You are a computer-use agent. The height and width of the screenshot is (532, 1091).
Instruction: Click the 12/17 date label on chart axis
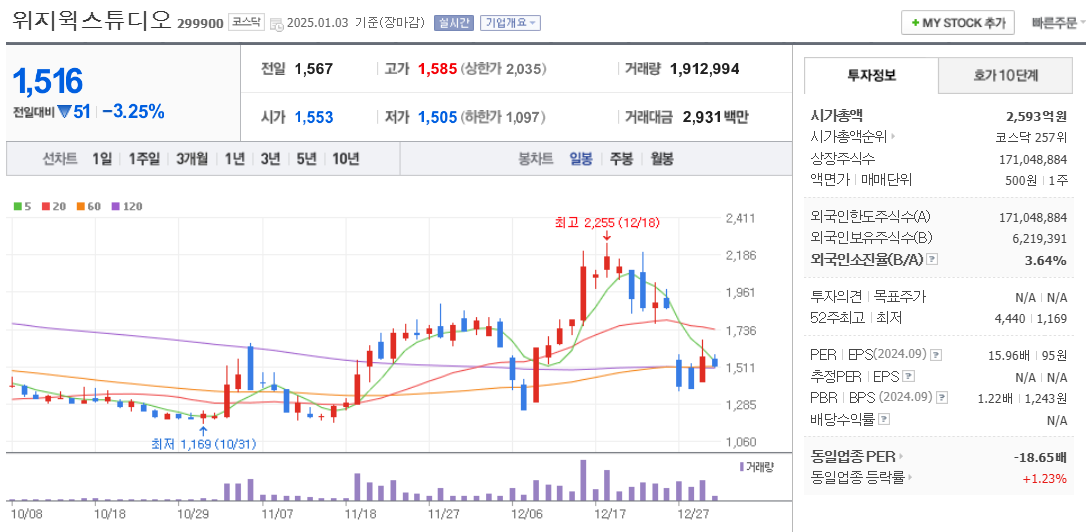pos(611,514)
